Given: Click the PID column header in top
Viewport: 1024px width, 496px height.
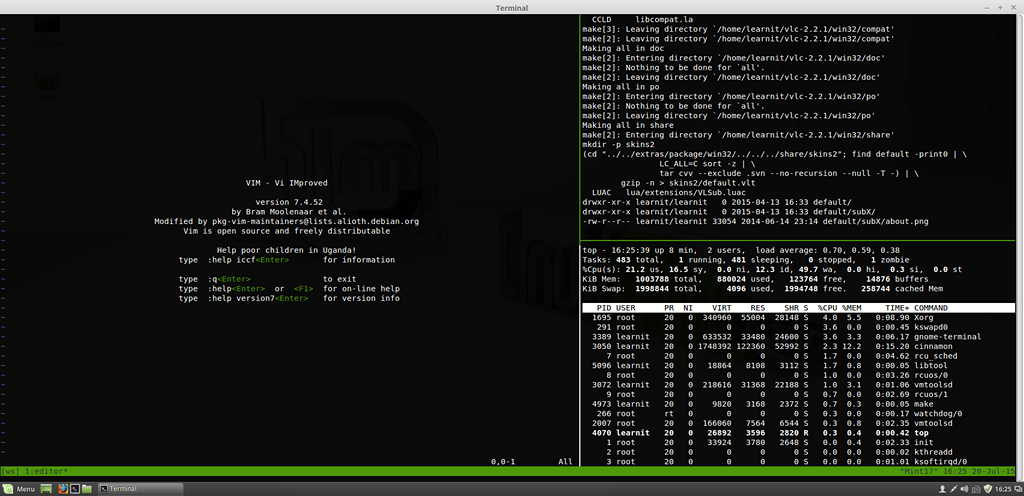Looking at the screenshot, I should point(605,307).
